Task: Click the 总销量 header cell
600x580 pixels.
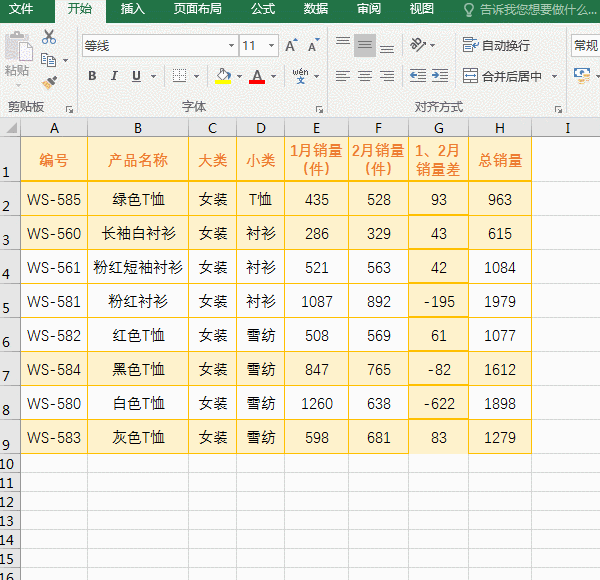Action: tap(500, 159)
